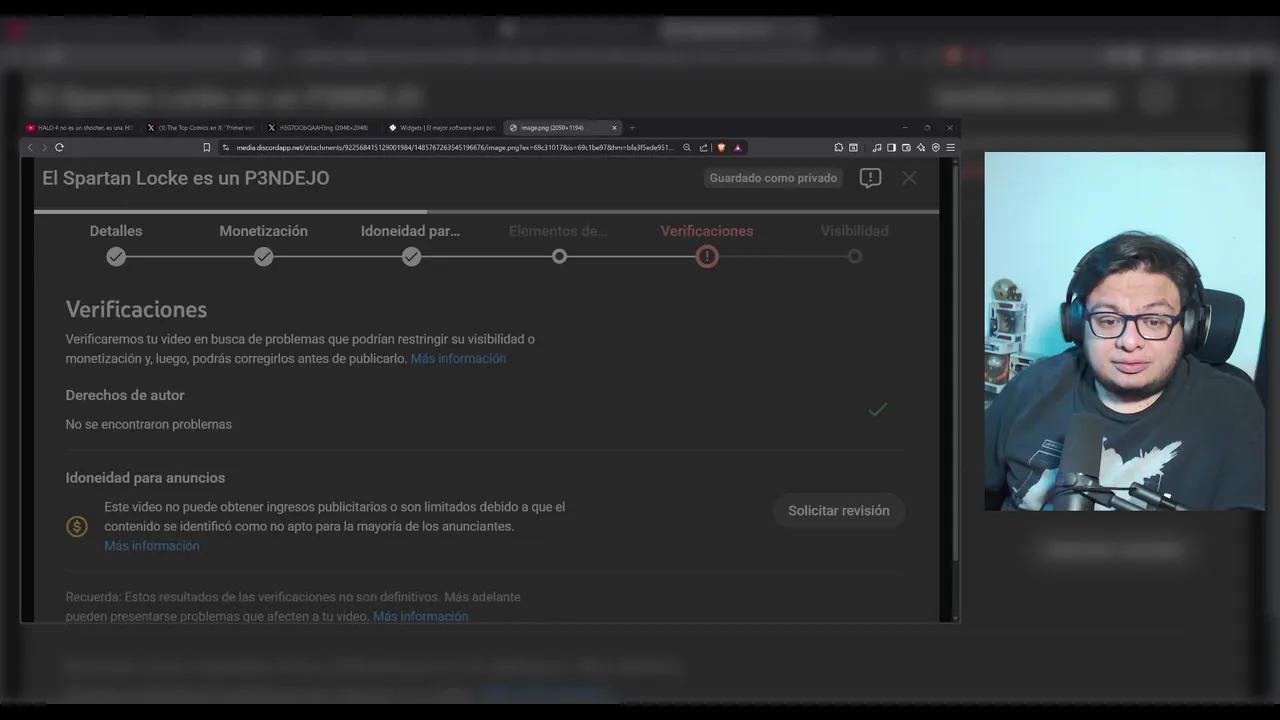1280x720 pixels.
Task: Share this page via the share icon
Action: pyautogui.click(x=704, y=147)
